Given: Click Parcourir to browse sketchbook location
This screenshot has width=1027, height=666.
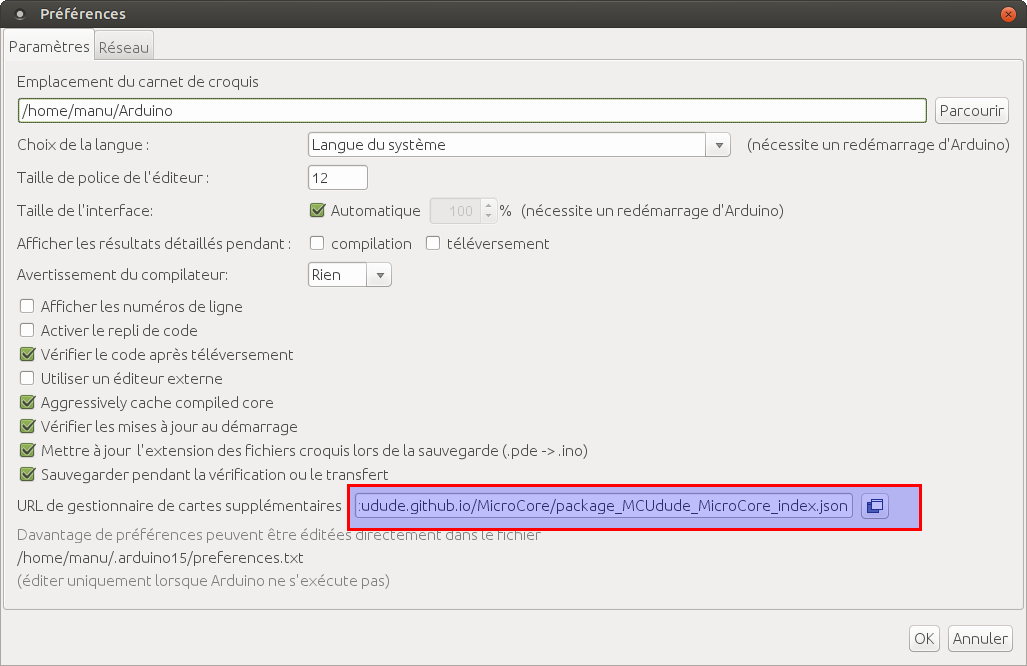Looking at the screenshot, I should [x=971, y=110].
